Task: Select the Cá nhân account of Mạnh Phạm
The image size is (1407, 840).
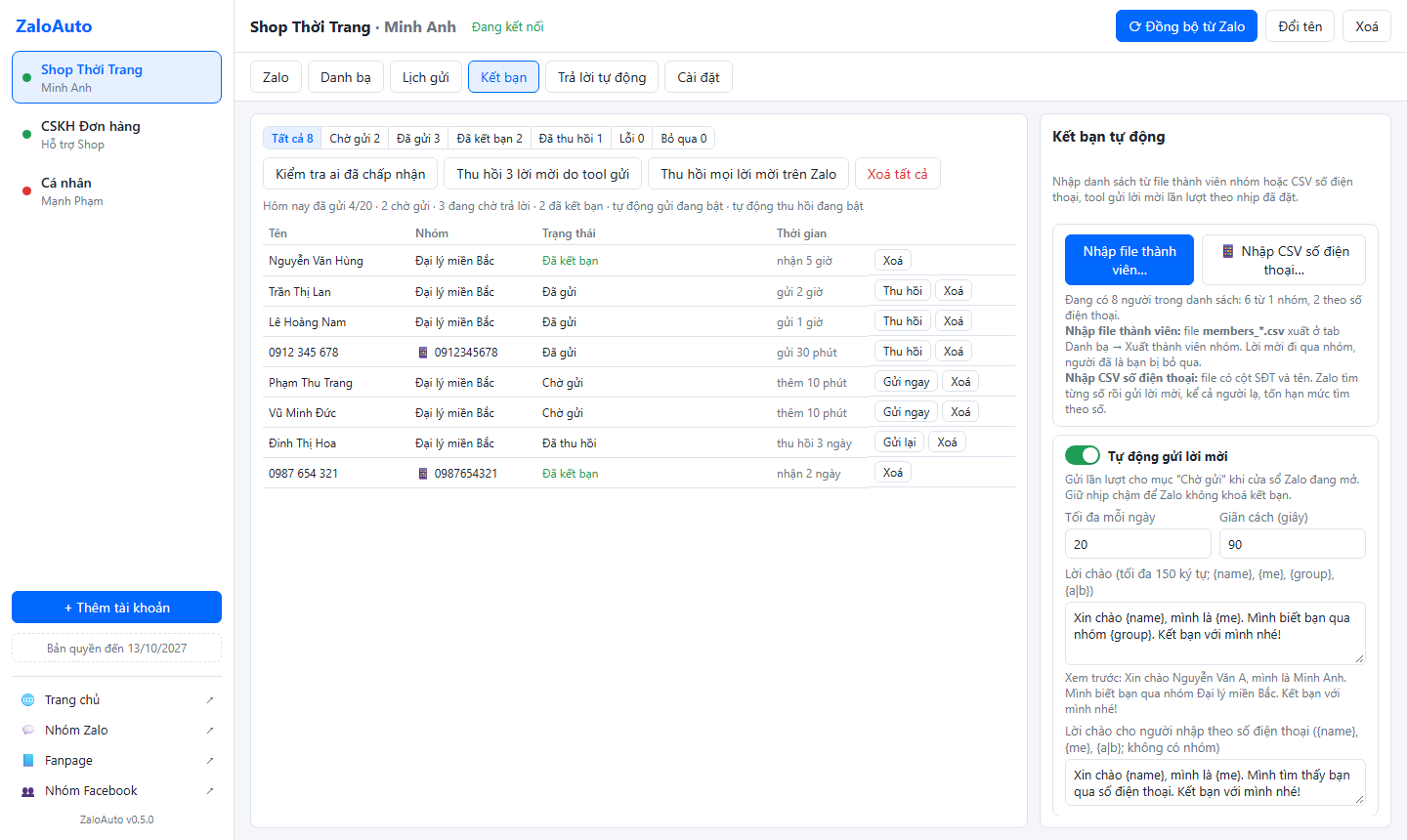Action: click(117, 191)
